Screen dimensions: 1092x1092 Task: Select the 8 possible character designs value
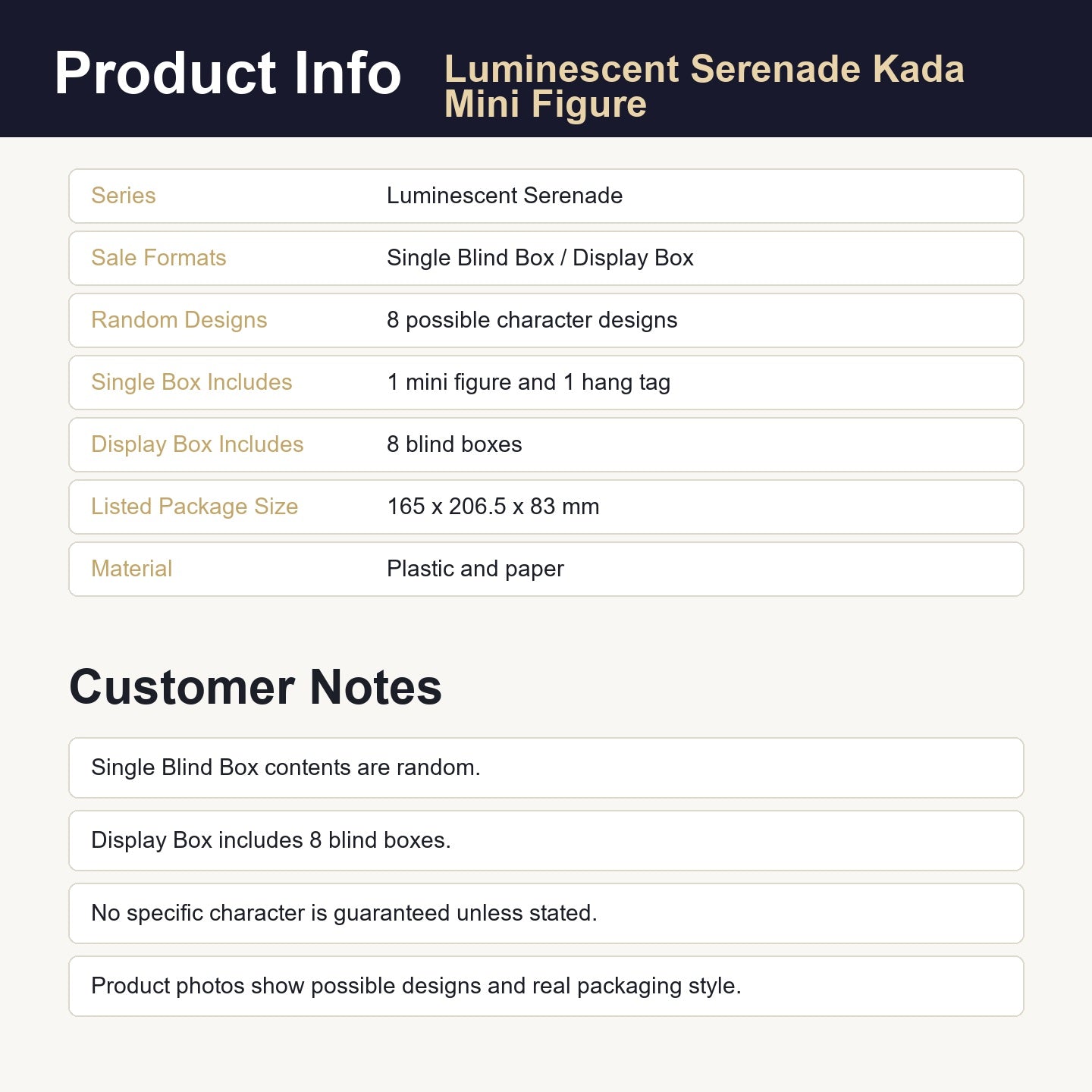(532, 320)
